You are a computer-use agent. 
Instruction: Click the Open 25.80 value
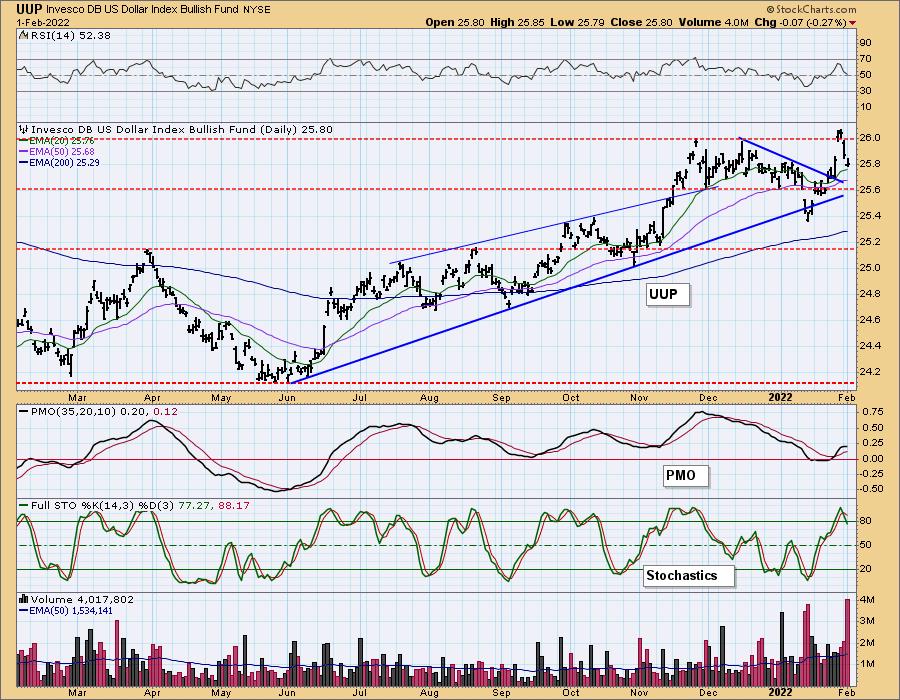click(455, 22)
